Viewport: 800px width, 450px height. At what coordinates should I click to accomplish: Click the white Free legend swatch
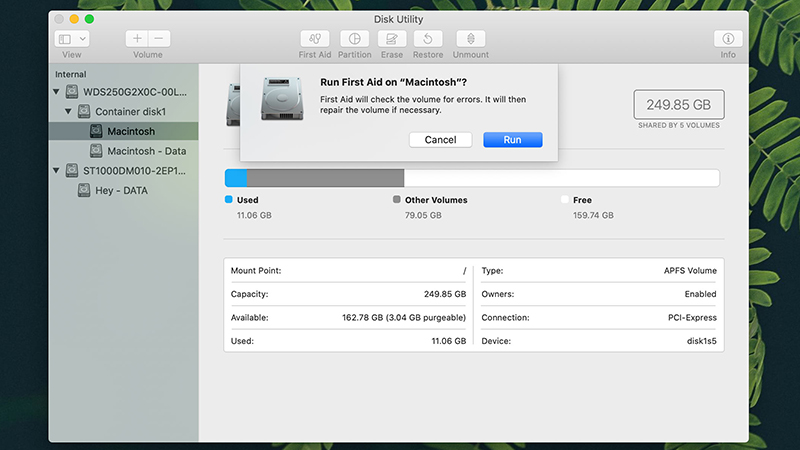point(564,199)
